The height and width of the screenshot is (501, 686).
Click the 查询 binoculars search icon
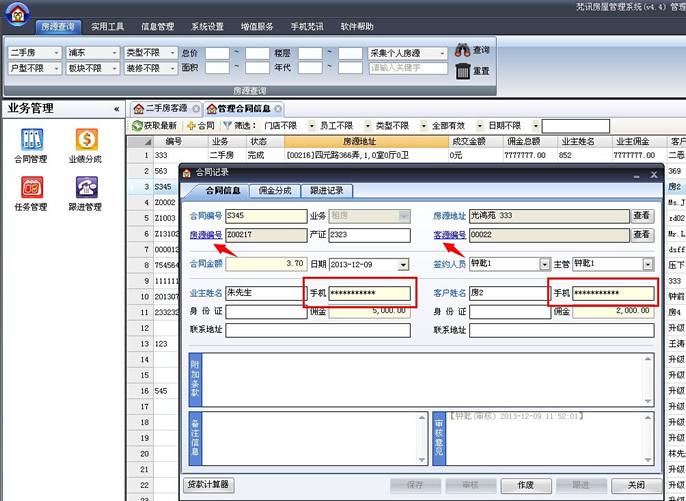pyautogui.click(x=463, y=50)
